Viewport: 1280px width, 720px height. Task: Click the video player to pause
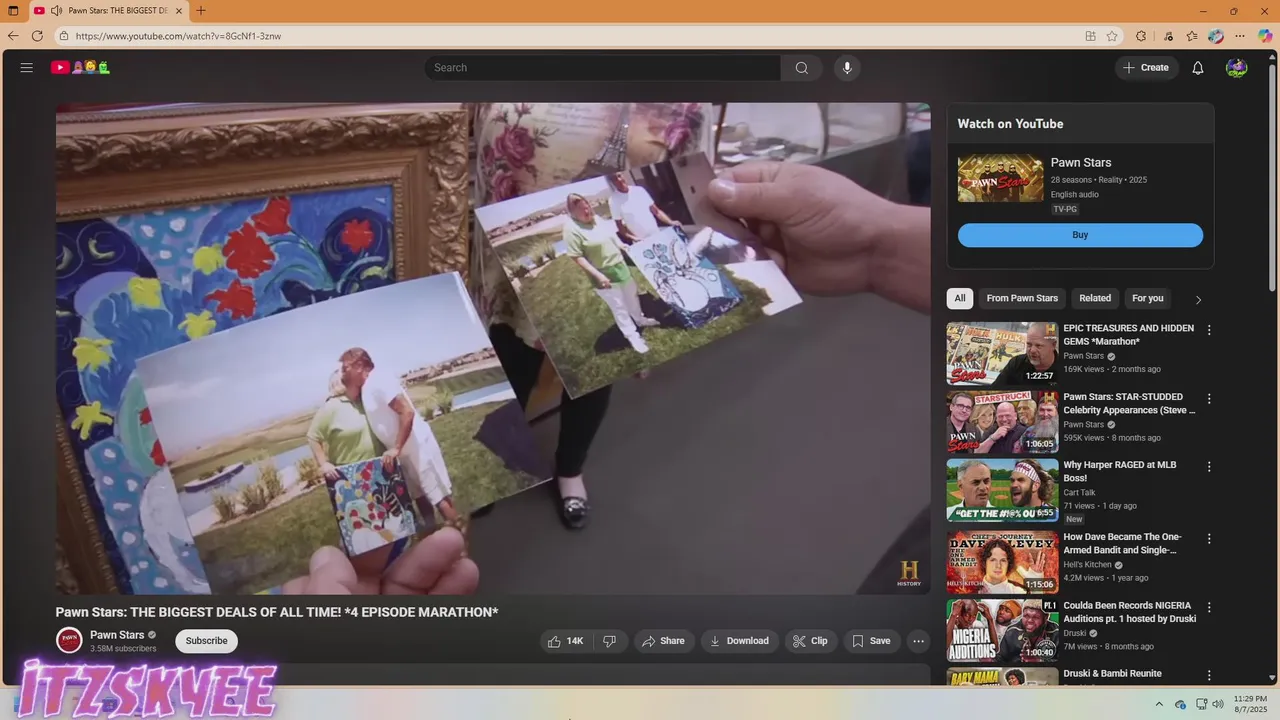point(493,348)
